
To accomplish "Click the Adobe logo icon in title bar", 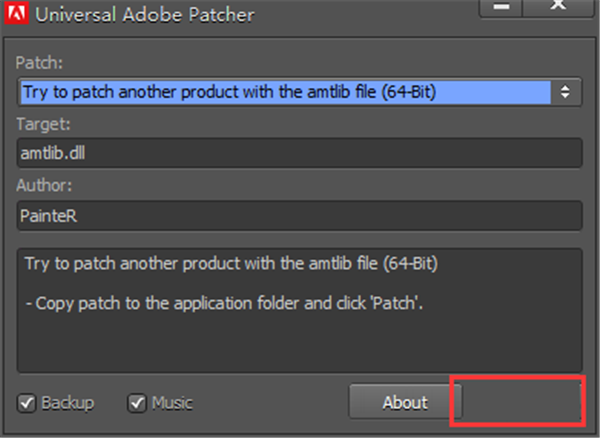I will tap(16, 13).
